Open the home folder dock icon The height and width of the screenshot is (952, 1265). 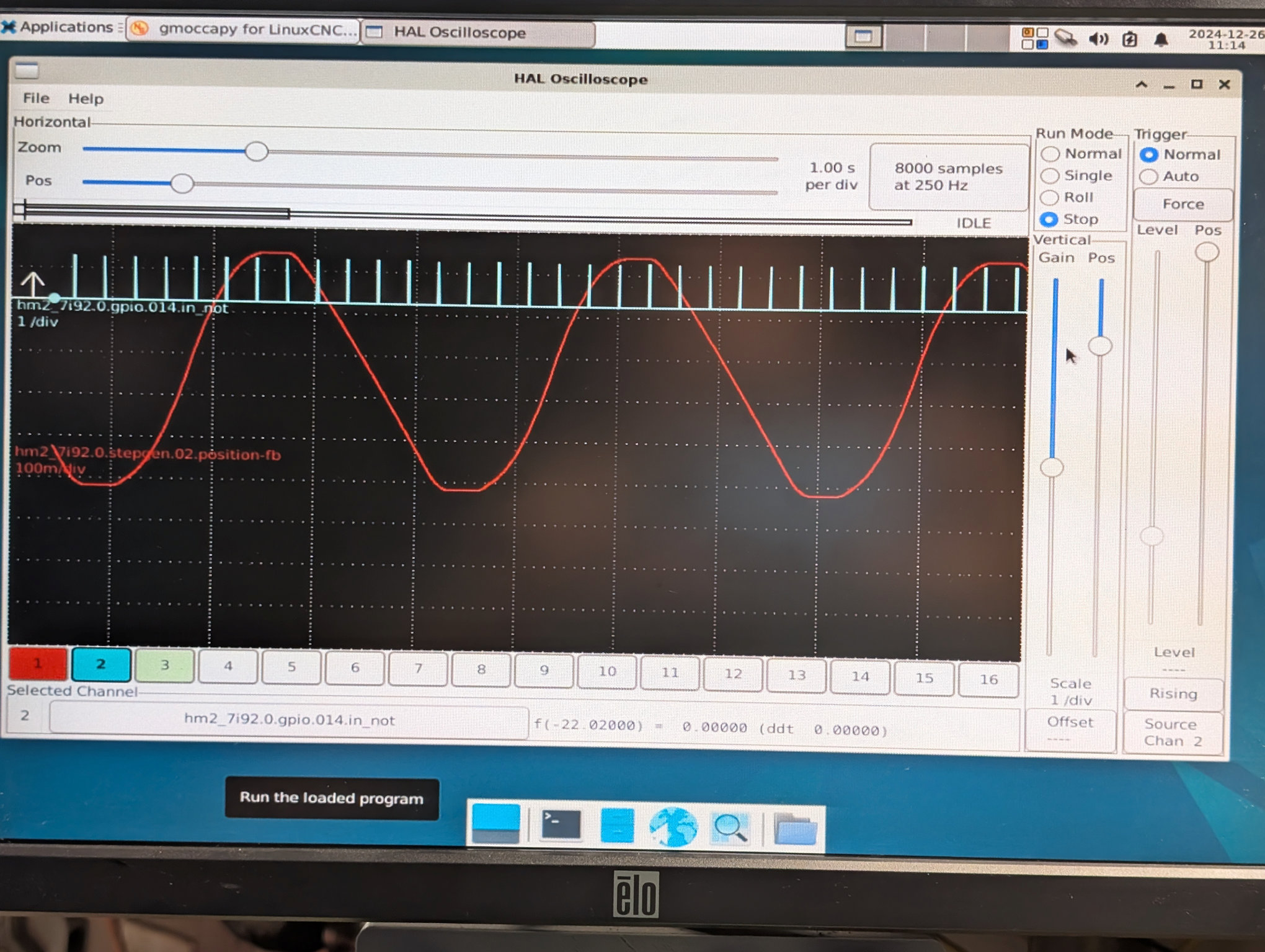click(x=795, y=829)
